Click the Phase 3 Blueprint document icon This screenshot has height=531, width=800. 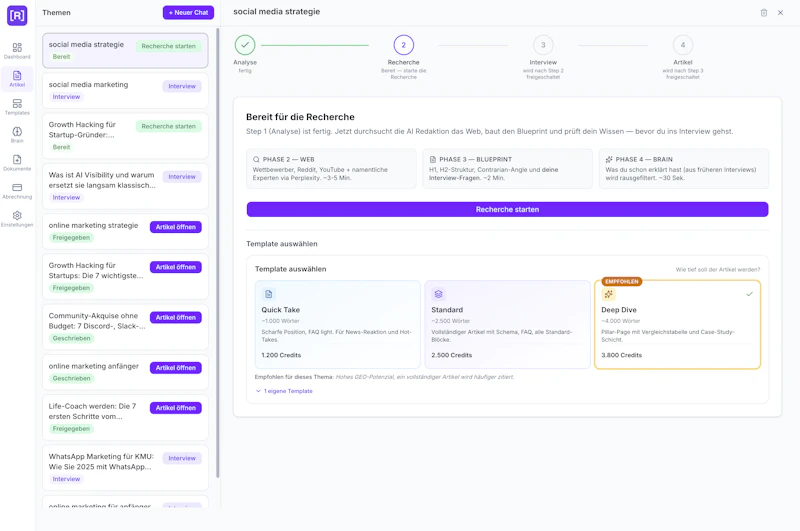click(433, 159)
